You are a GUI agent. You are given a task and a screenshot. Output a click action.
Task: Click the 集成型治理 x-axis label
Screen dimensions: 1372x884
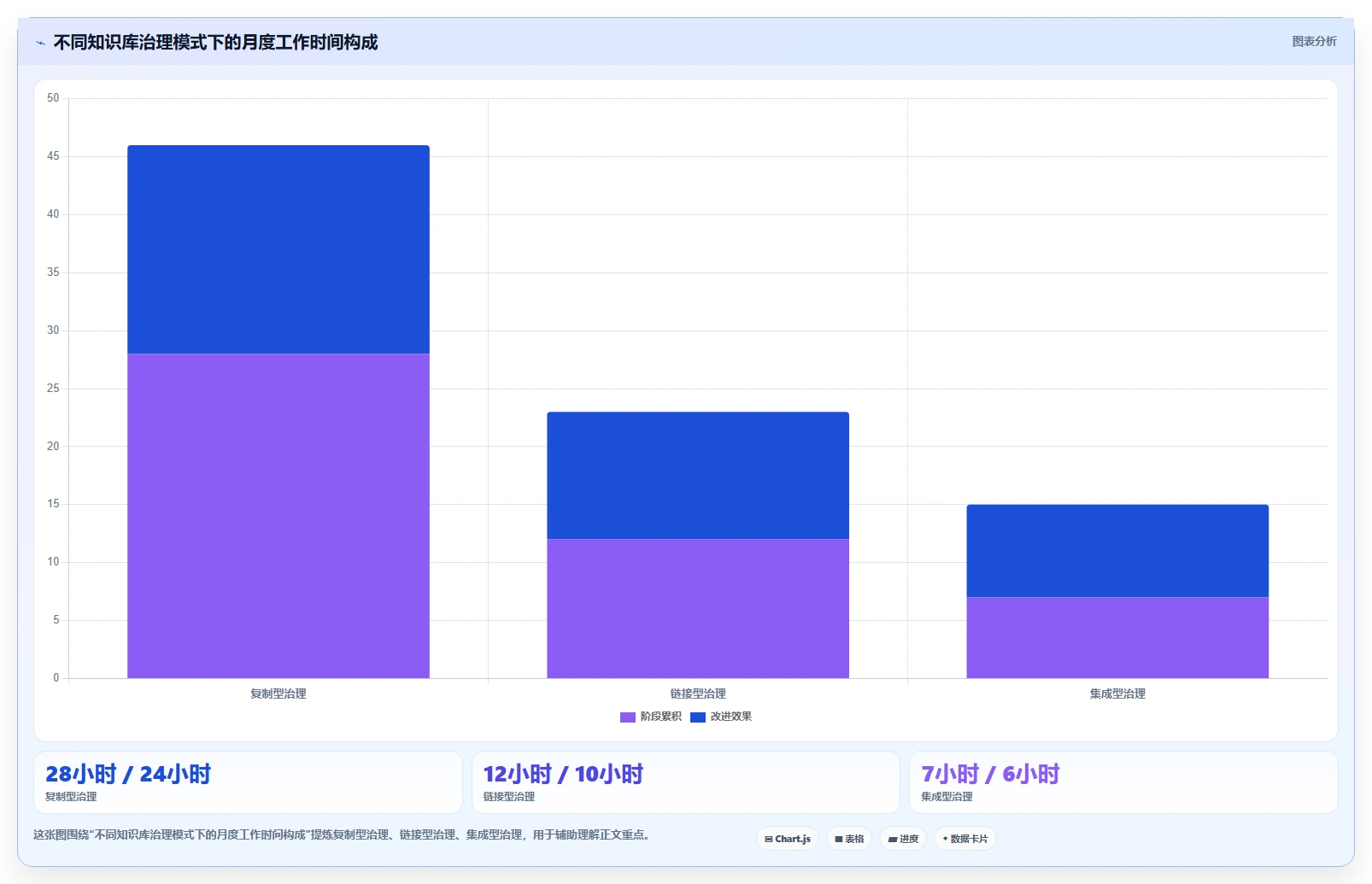pos(1117,694)
